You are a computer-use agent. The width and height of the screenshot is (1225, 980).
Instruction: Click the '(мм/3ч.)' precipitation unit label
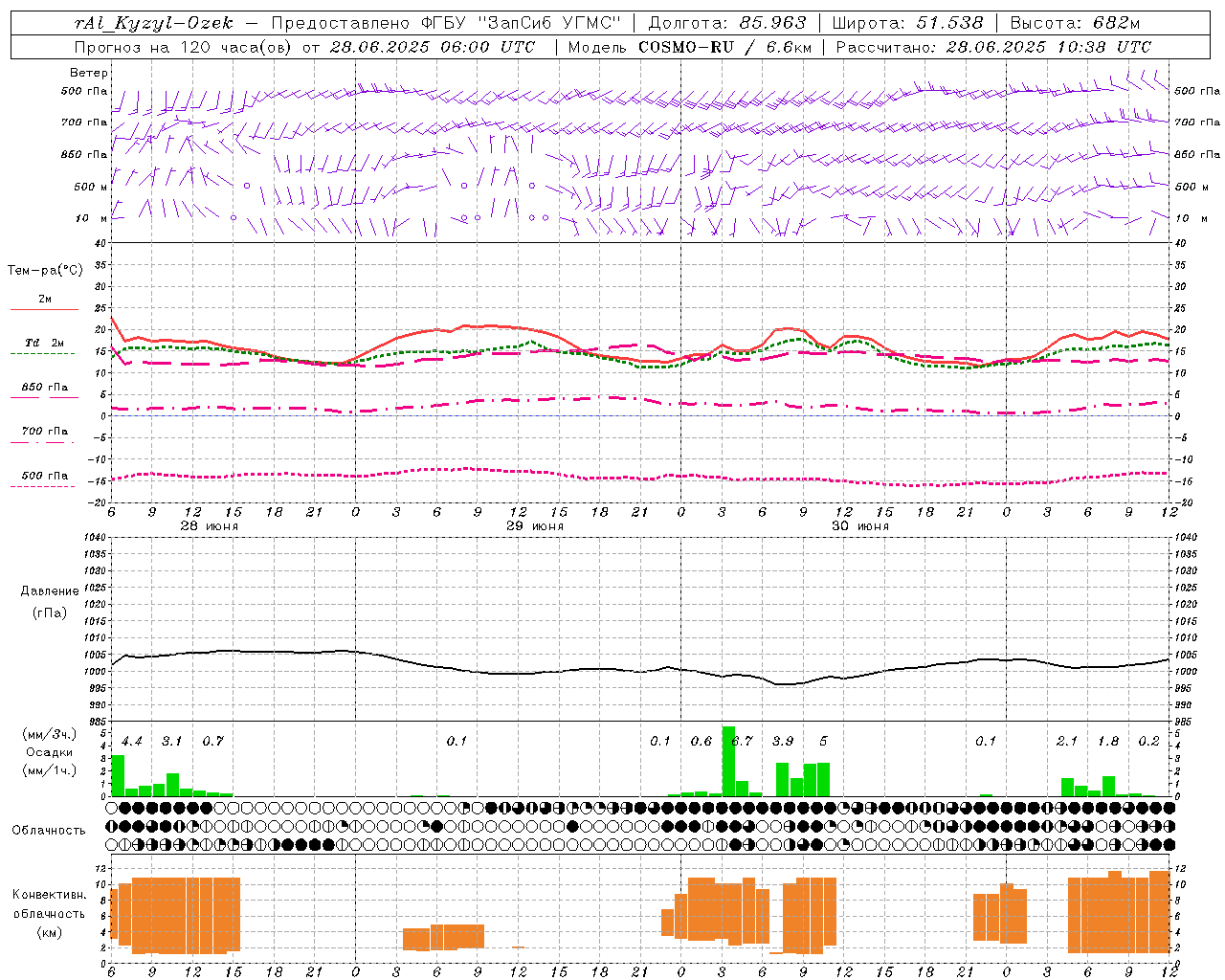[x=50, y=735]
